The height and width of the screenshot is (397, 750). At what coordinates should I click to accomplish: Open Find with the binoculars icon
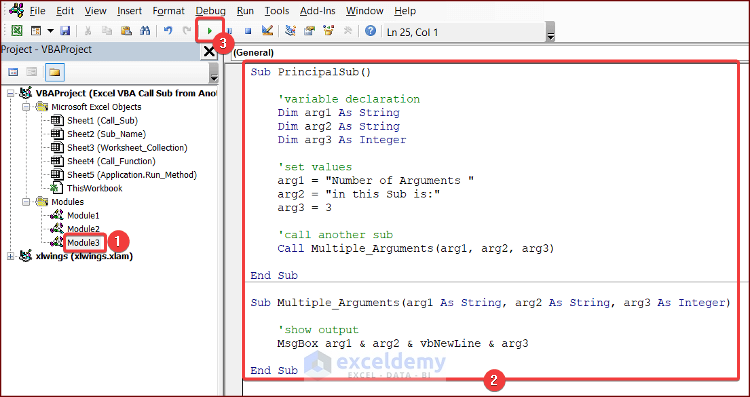click(144, 31)
